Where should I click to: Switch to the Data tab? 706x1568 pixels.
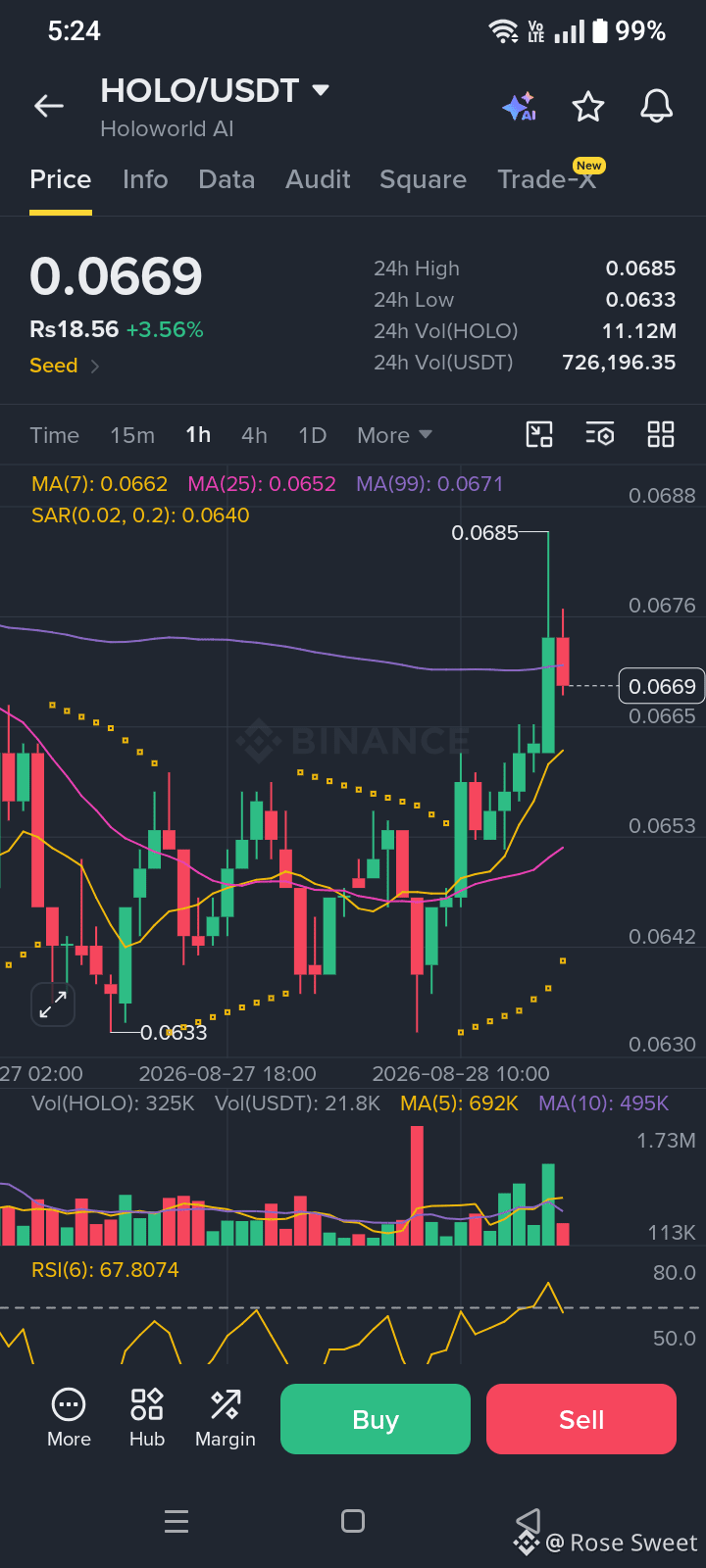pos(227,179)
